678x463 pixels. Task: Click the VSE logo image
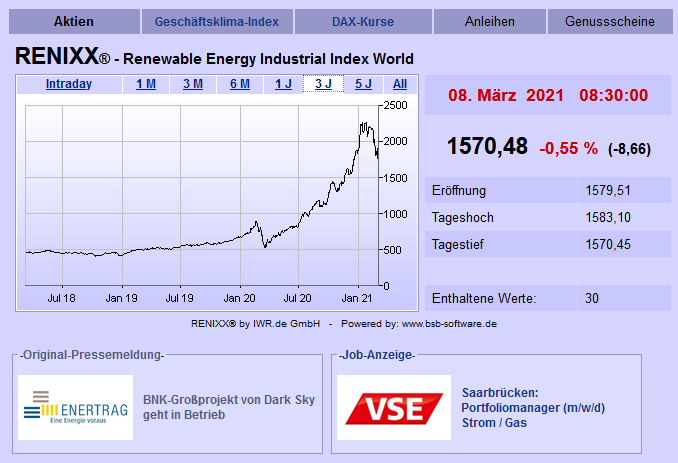394,407
